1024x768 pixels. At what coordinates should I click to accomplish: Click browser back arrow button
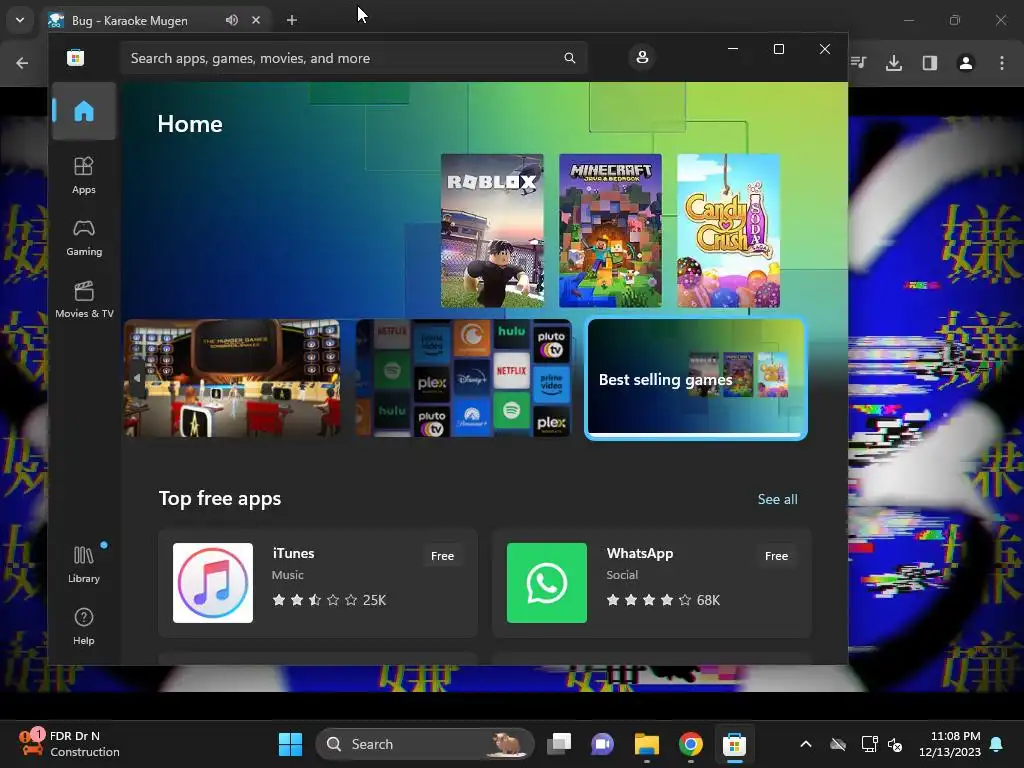coord(22,63)
